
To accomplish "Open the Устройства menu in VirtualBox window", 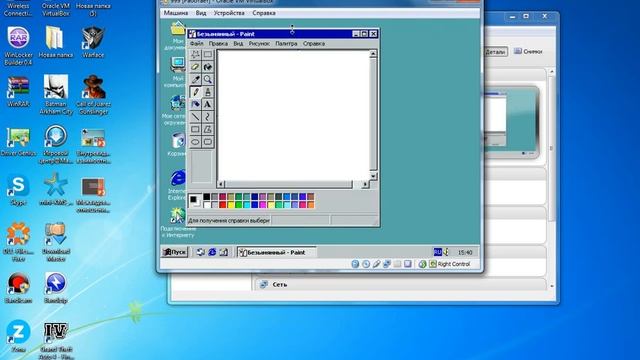I will (229, 13).
